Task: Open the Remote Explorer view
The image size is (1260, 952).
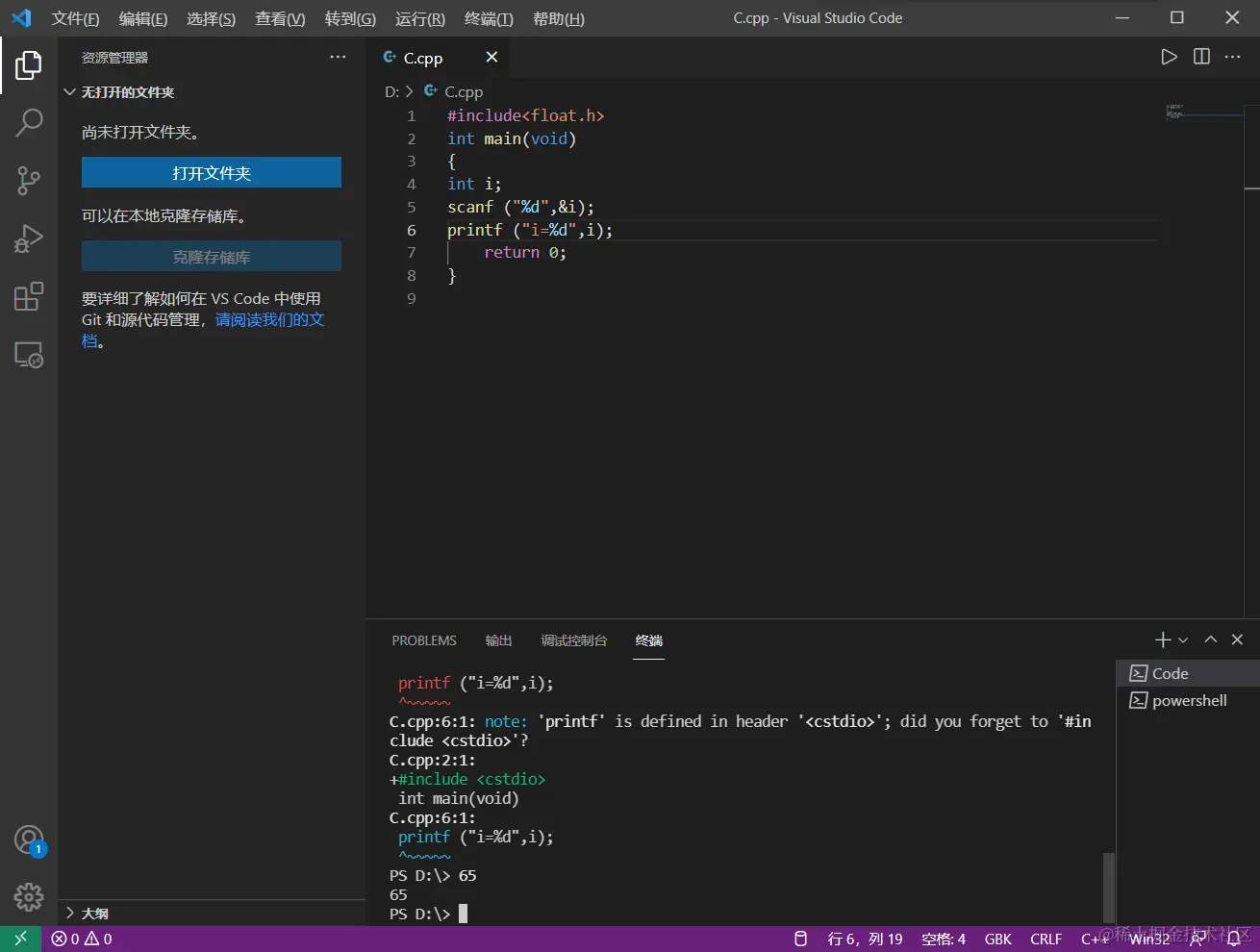Action: coord(29,355)
